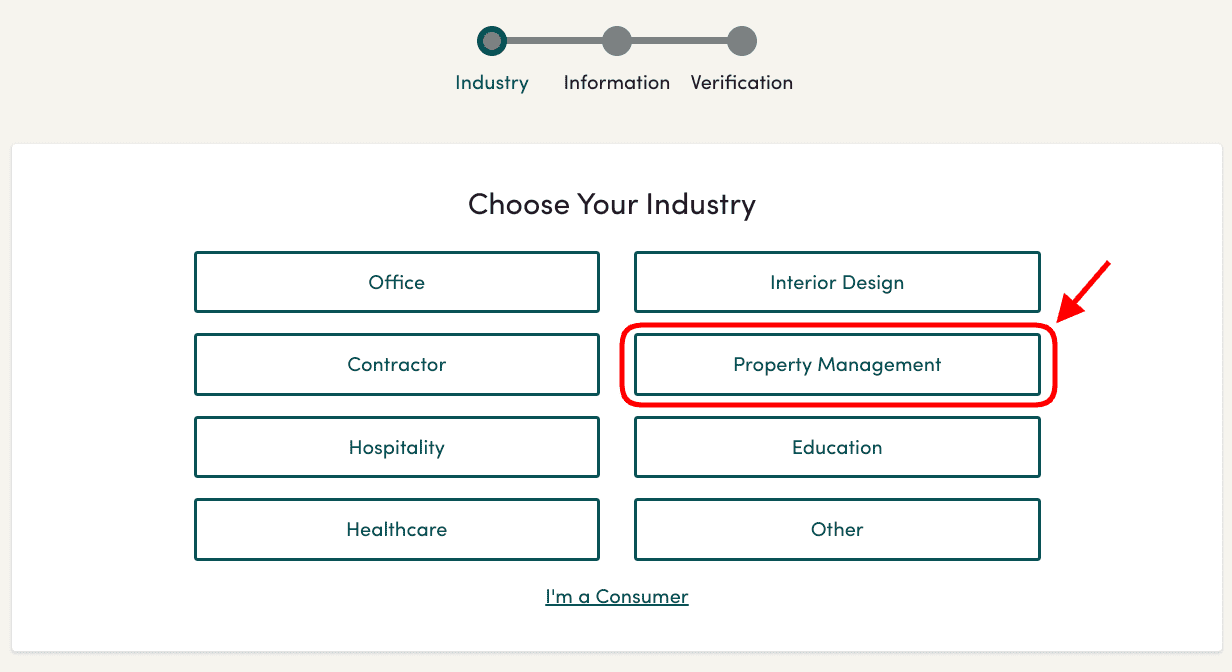Click the filled Industry step circle
1232x672 pixels.
(492, 41)
